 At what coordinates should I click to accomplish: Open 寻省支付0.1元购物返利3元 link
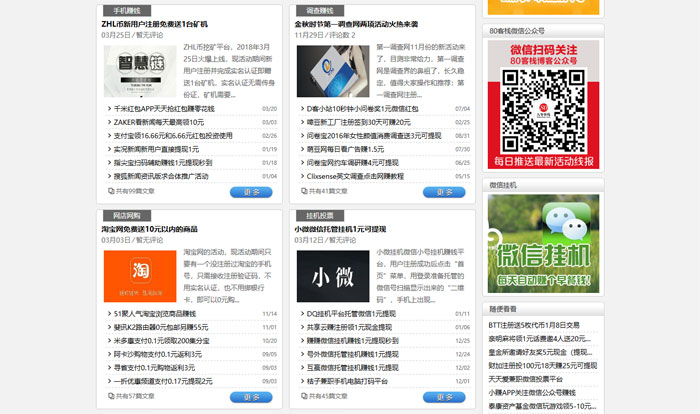tap(154, 368)
